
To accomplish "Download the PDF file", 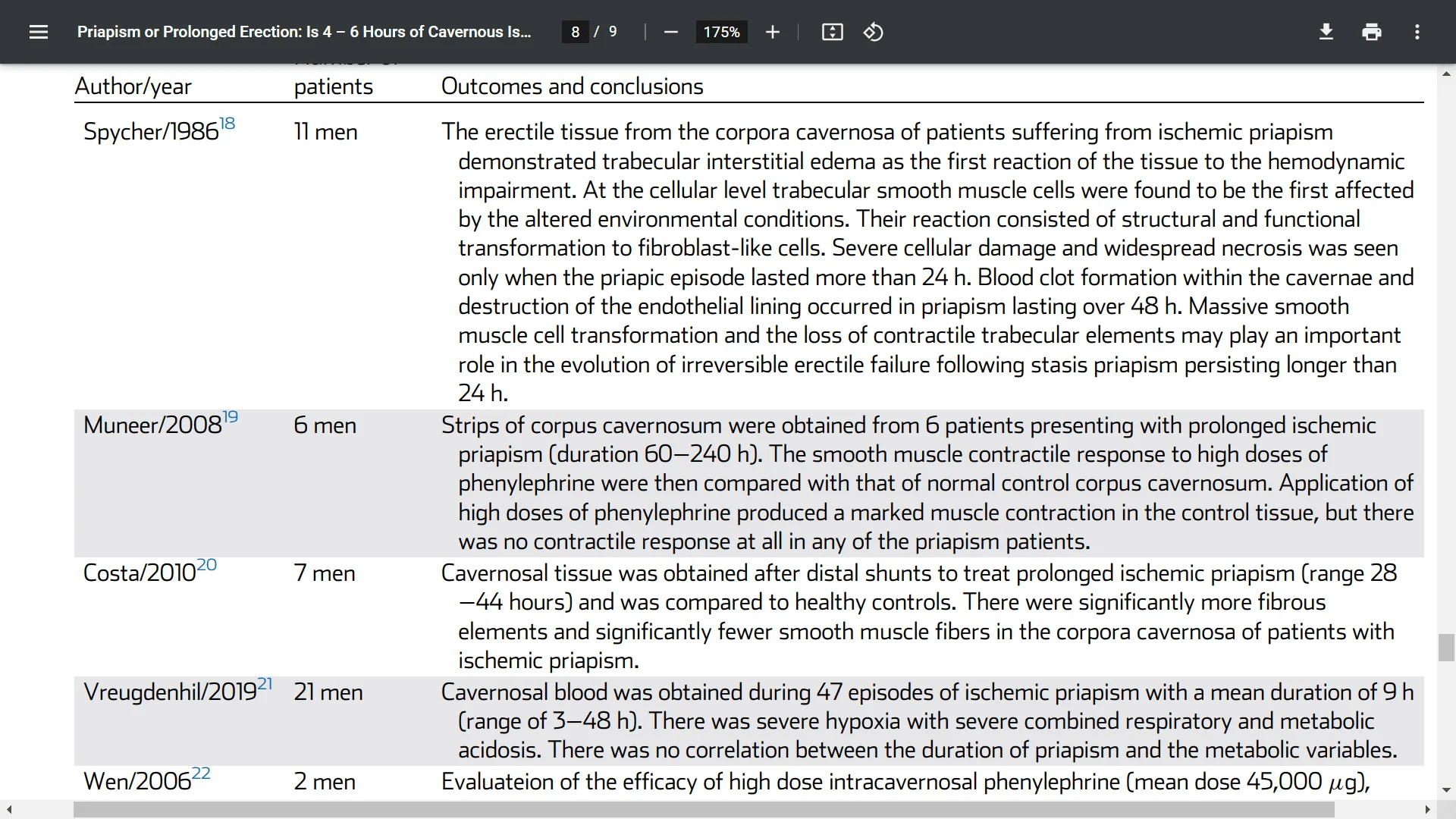I will 1326,32.
